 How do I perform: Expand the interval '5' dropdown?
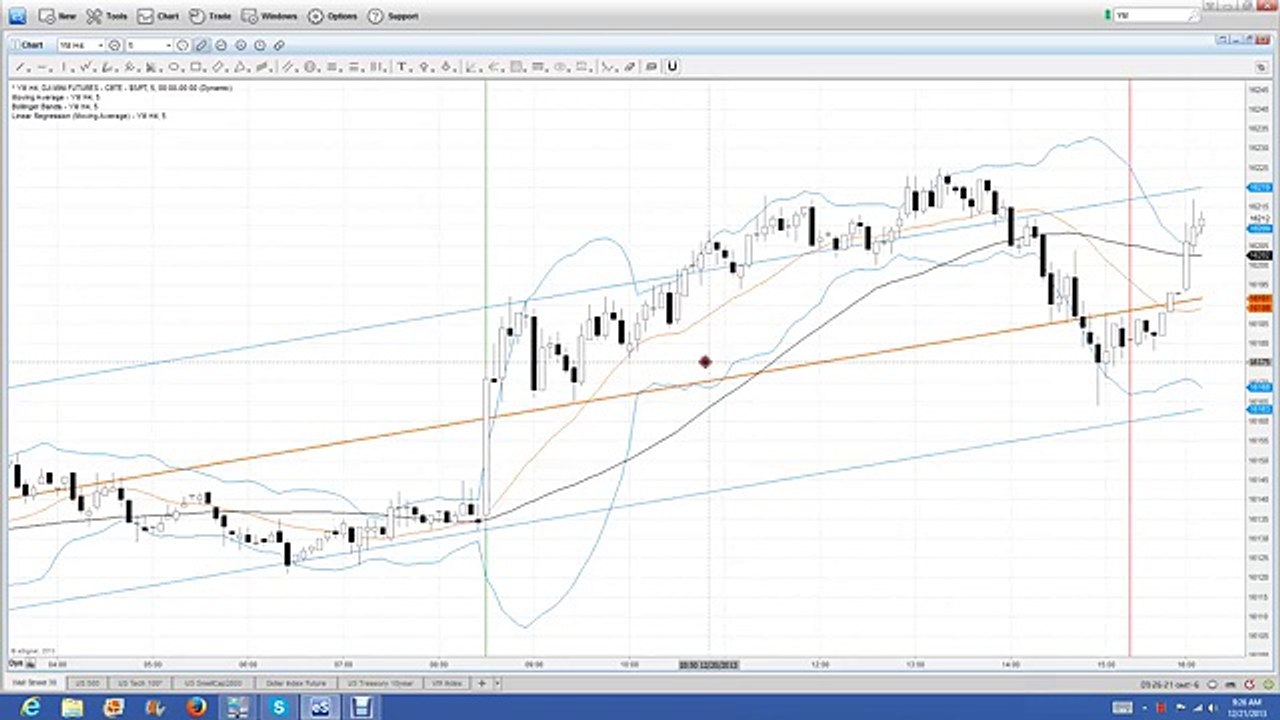168,46
